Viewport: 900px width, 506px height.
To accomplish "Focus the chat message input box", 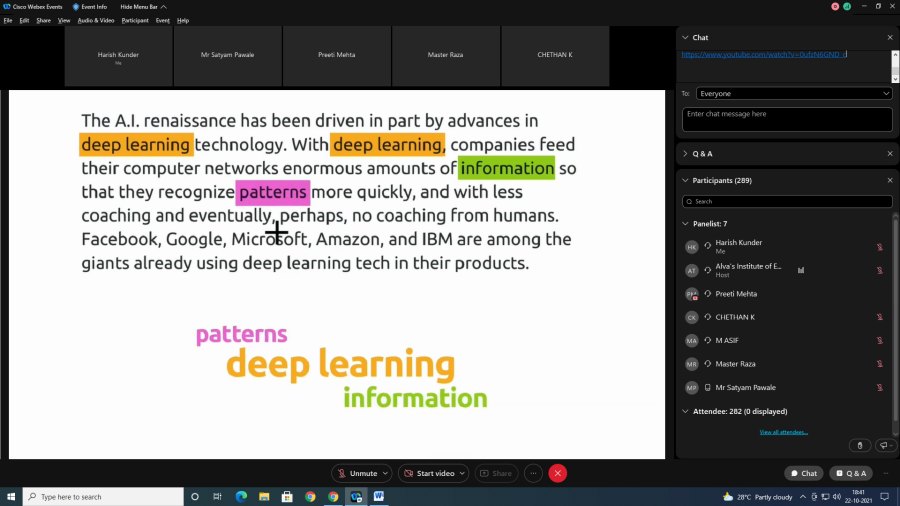I will click(787, 119).
